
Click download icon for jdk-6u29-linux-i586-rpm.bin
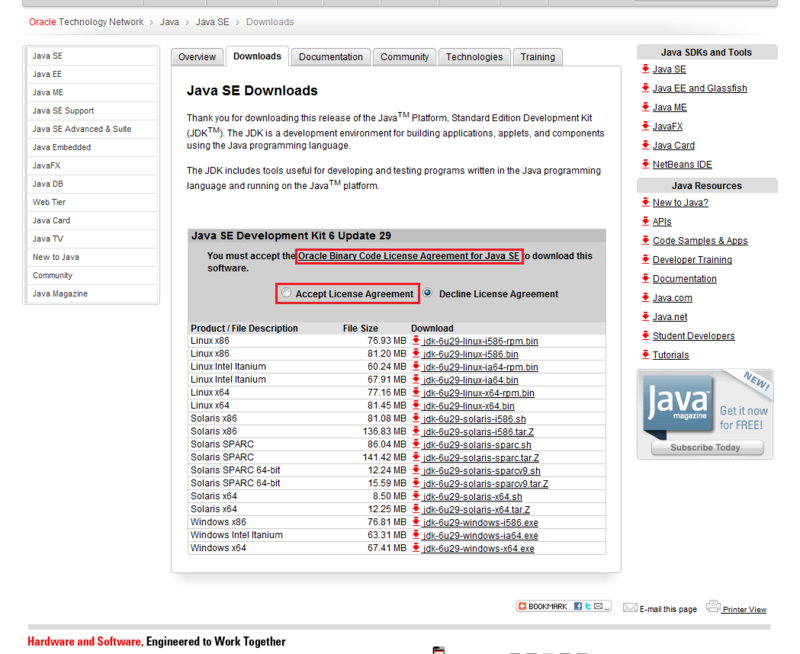[416, 340]
